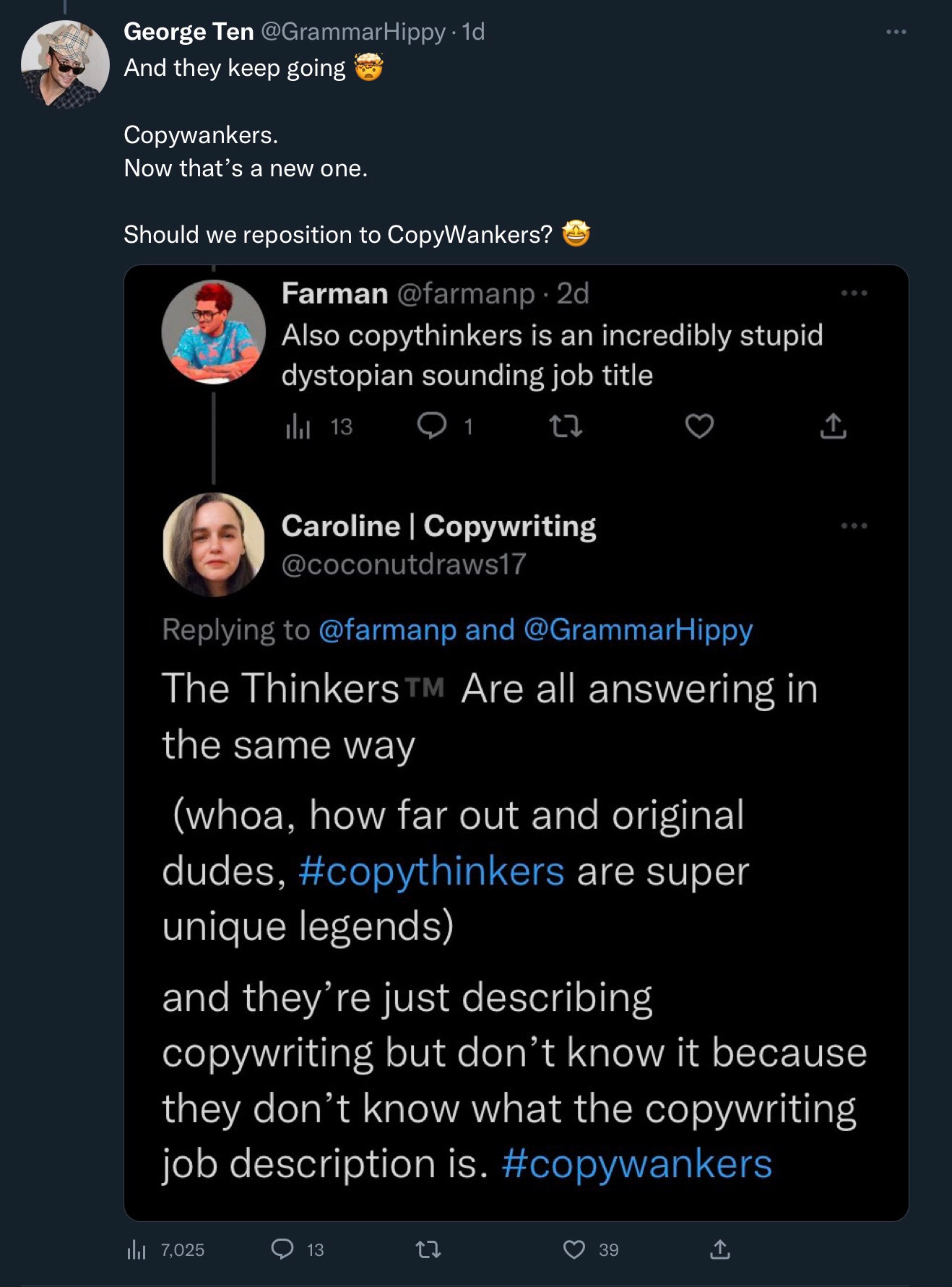The height and width of the screenshot is (1287, 952).
Task: Open George Ten's profile picture
Action: (65, 64)
